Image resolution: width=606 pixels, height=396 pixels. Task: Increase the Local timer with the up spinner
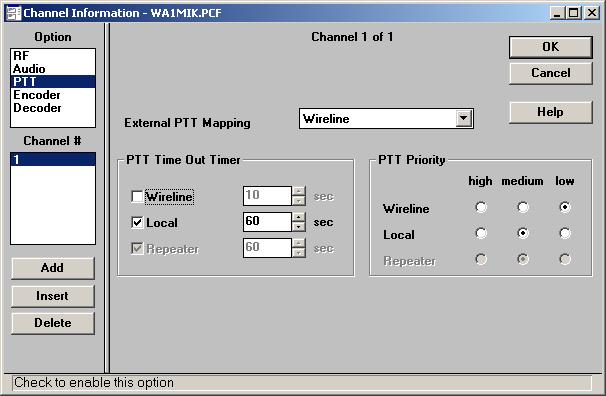298,217
